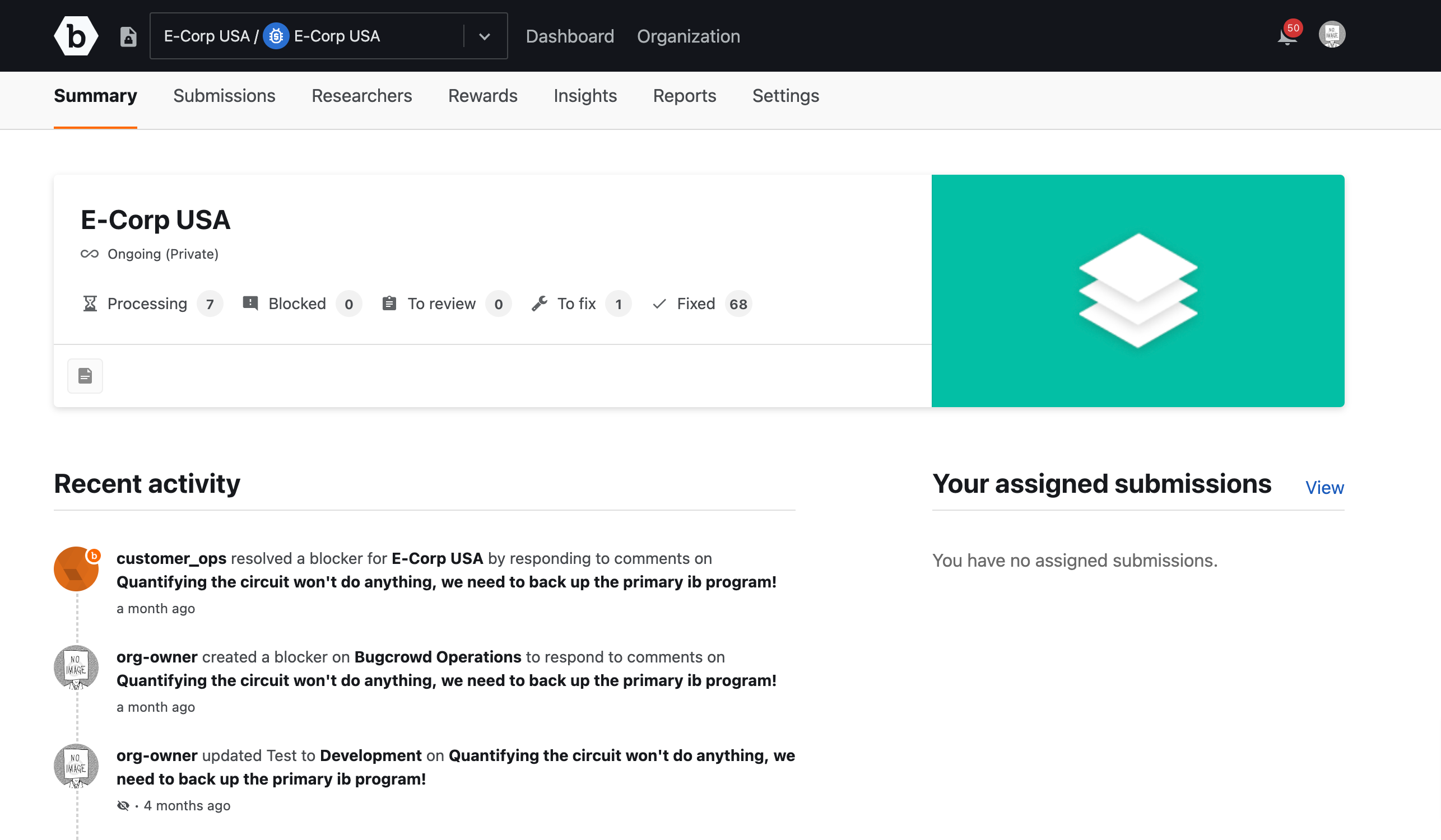Image resolution: width=1441 pixels, height=840 pixels.
Task: Click the Recent activity heading
Action: (x=147, y=484)
